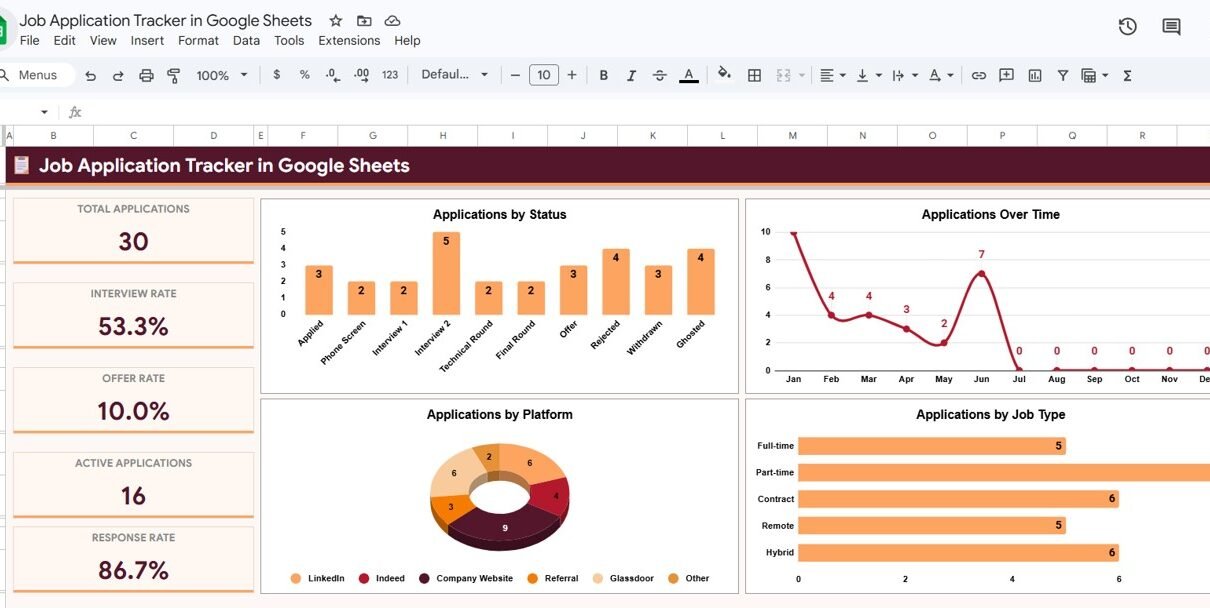Click the decrease font size minus button
Viewport: 1210px width, 608px height.
click(x=515, y=75)
